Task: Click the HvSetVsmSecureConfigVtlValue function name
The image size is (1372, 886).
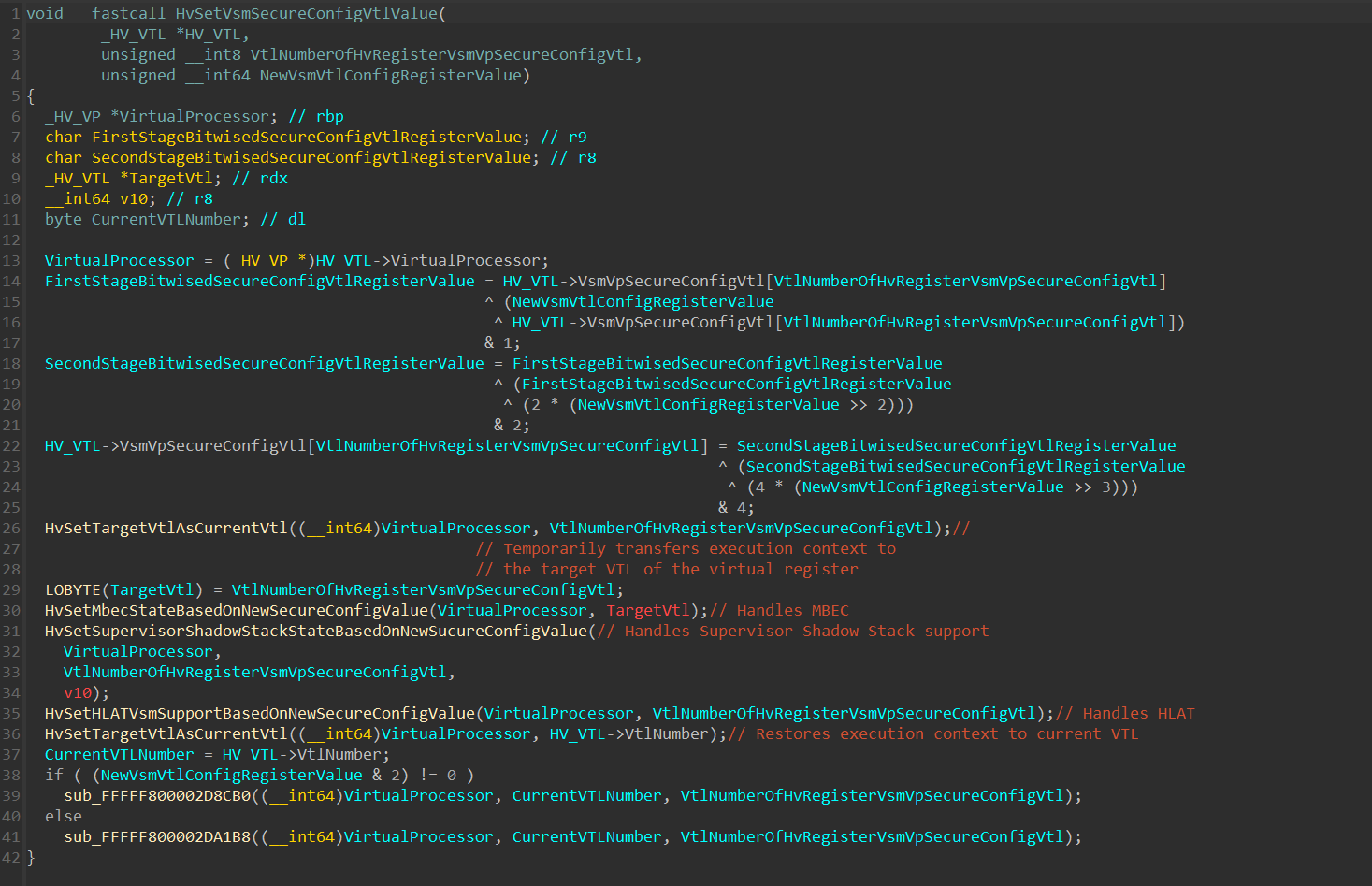Action: 306,13
